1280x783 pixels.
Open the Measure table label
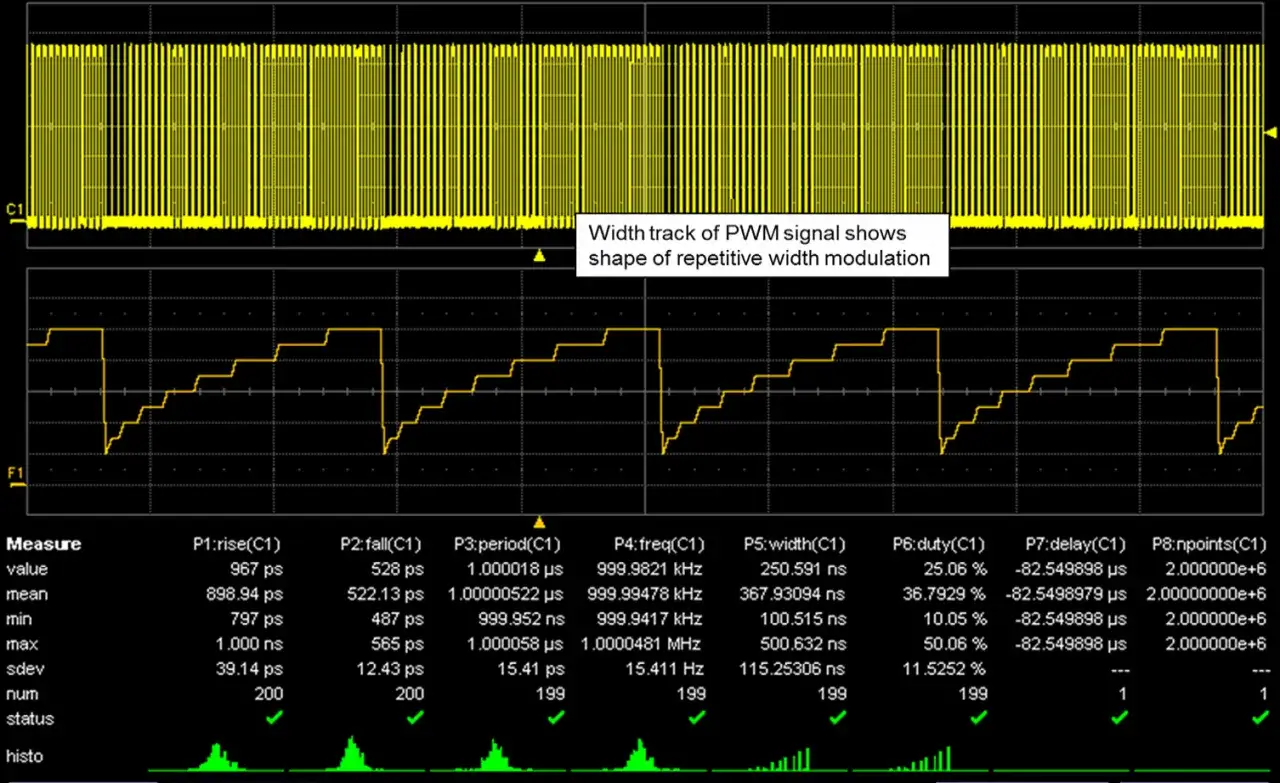pos(44,545)
